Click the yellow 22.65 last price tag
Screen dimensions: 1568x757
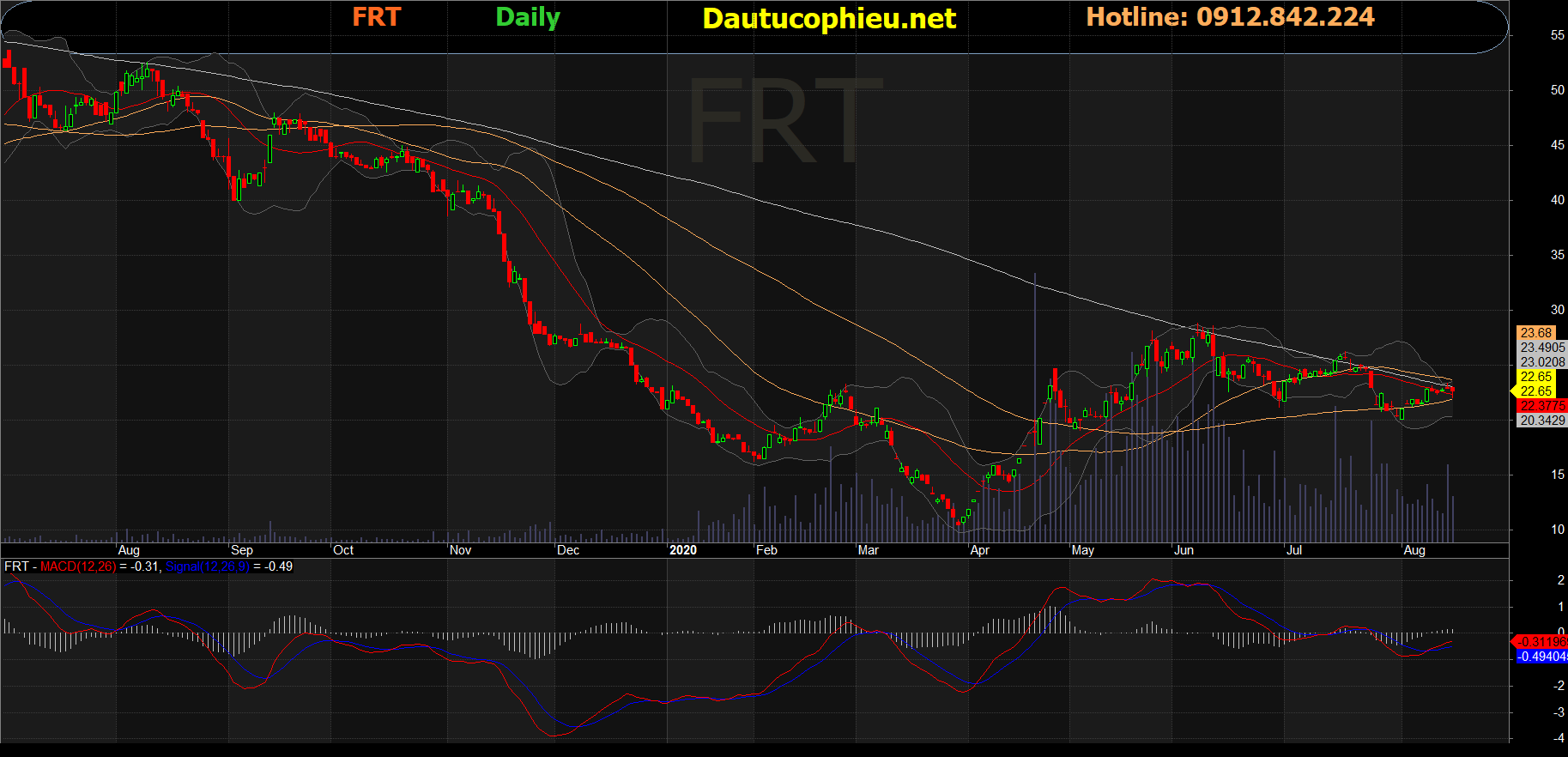pos(1535,391)
